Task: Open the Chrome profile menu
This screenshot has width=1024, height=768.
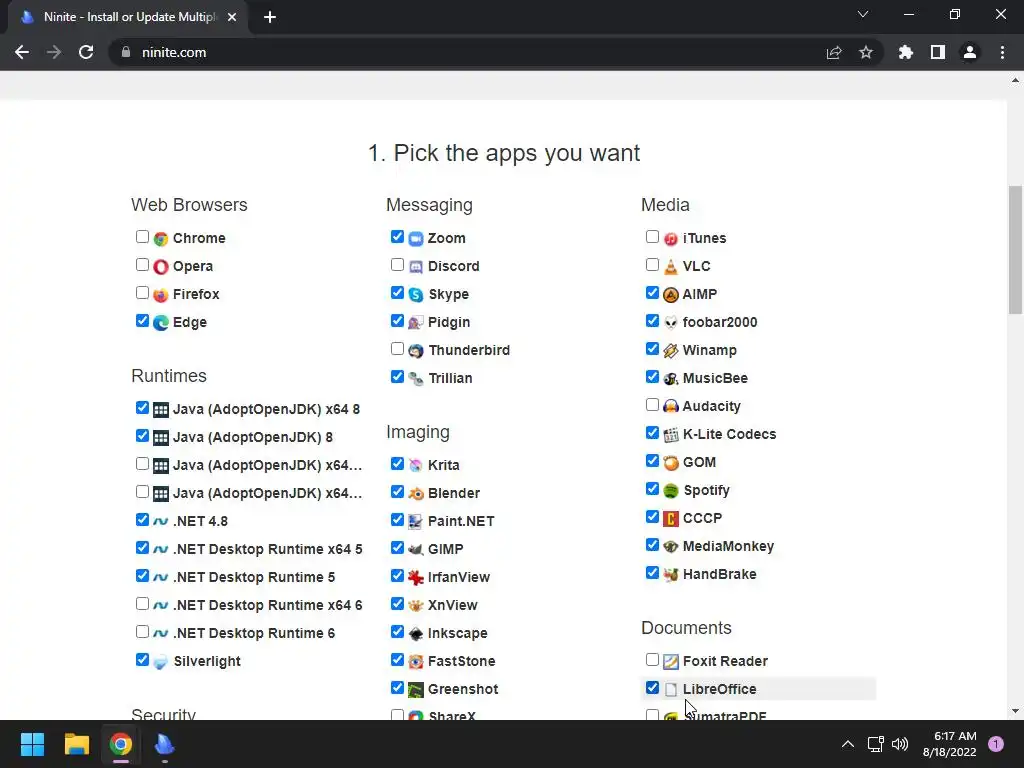Action: pyautogui.click(x=970, y=52)
